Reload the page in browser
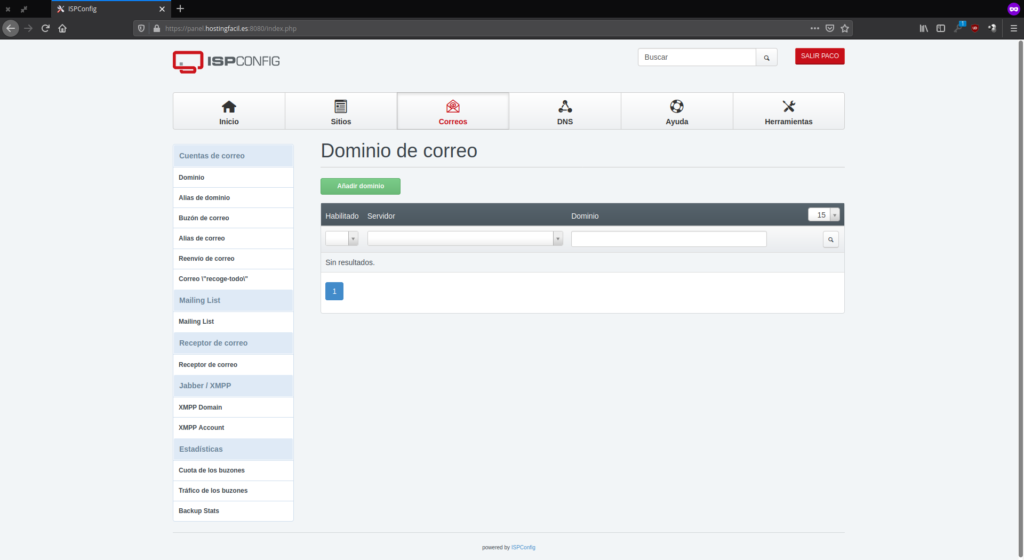 45,28
